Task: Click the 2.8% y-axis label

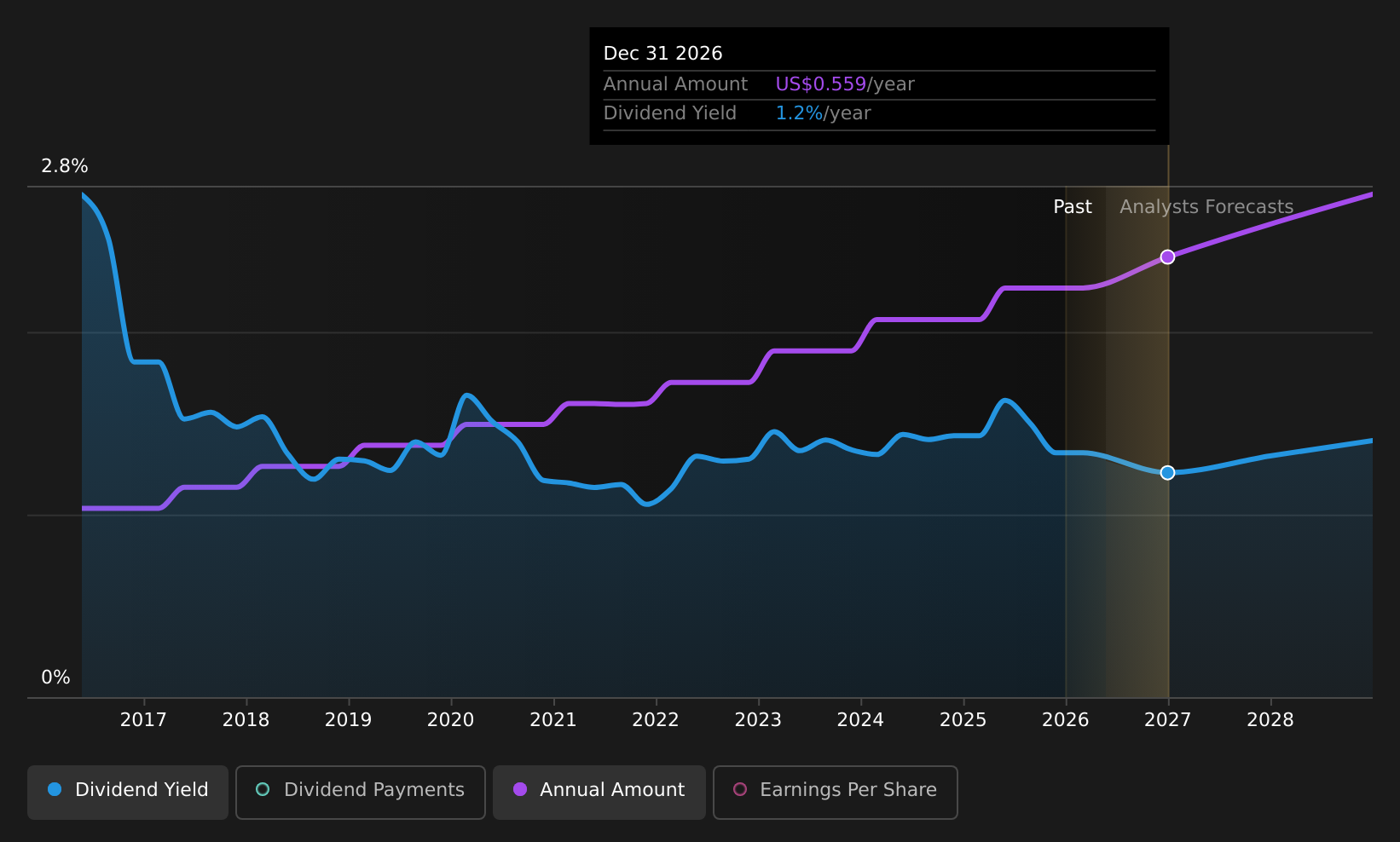Action: (x=65, y=166)
